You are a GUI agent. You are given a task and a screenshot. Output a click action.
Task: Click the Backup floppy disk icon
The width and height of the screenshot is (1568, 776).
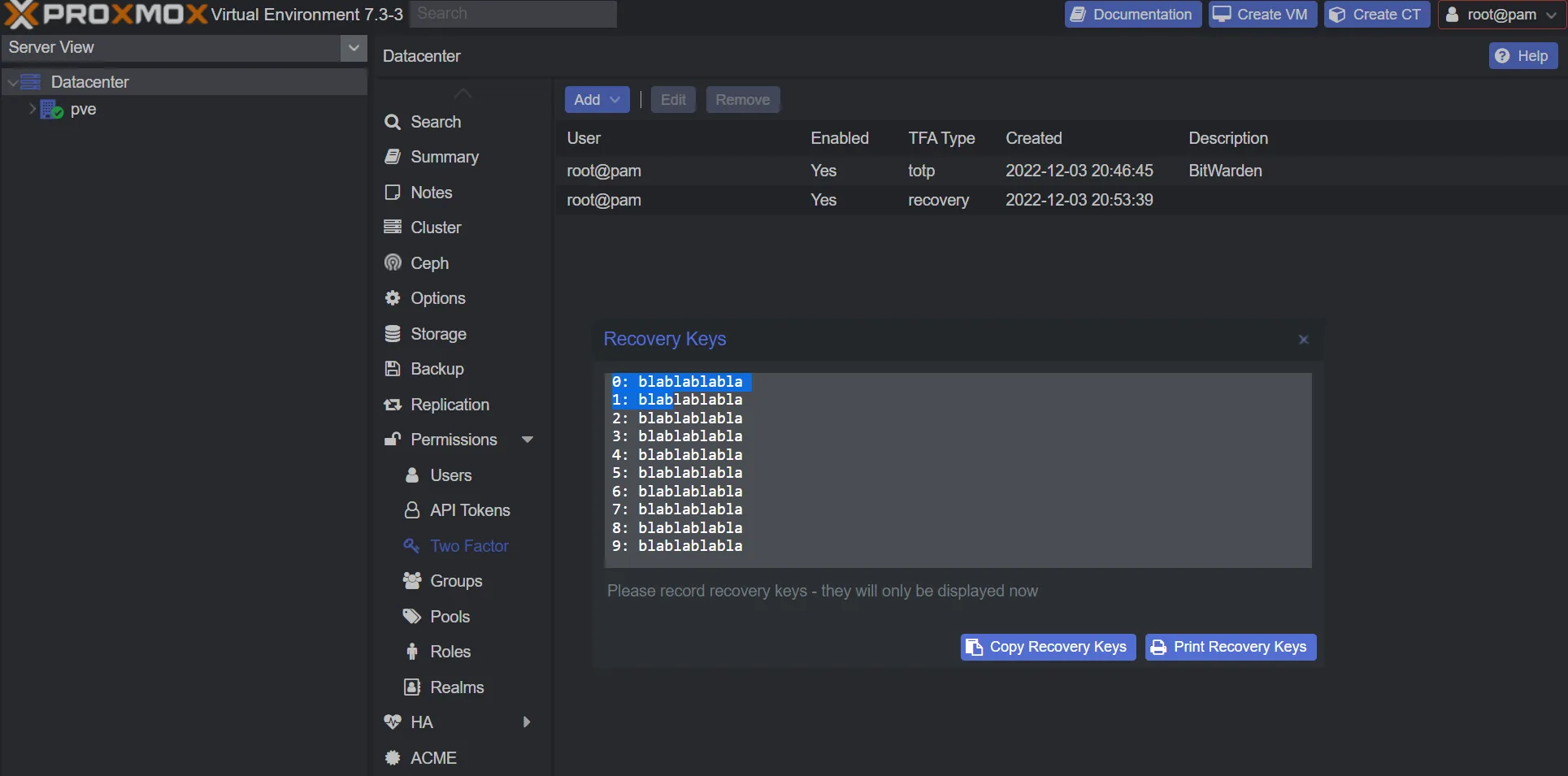click(393, 369)
